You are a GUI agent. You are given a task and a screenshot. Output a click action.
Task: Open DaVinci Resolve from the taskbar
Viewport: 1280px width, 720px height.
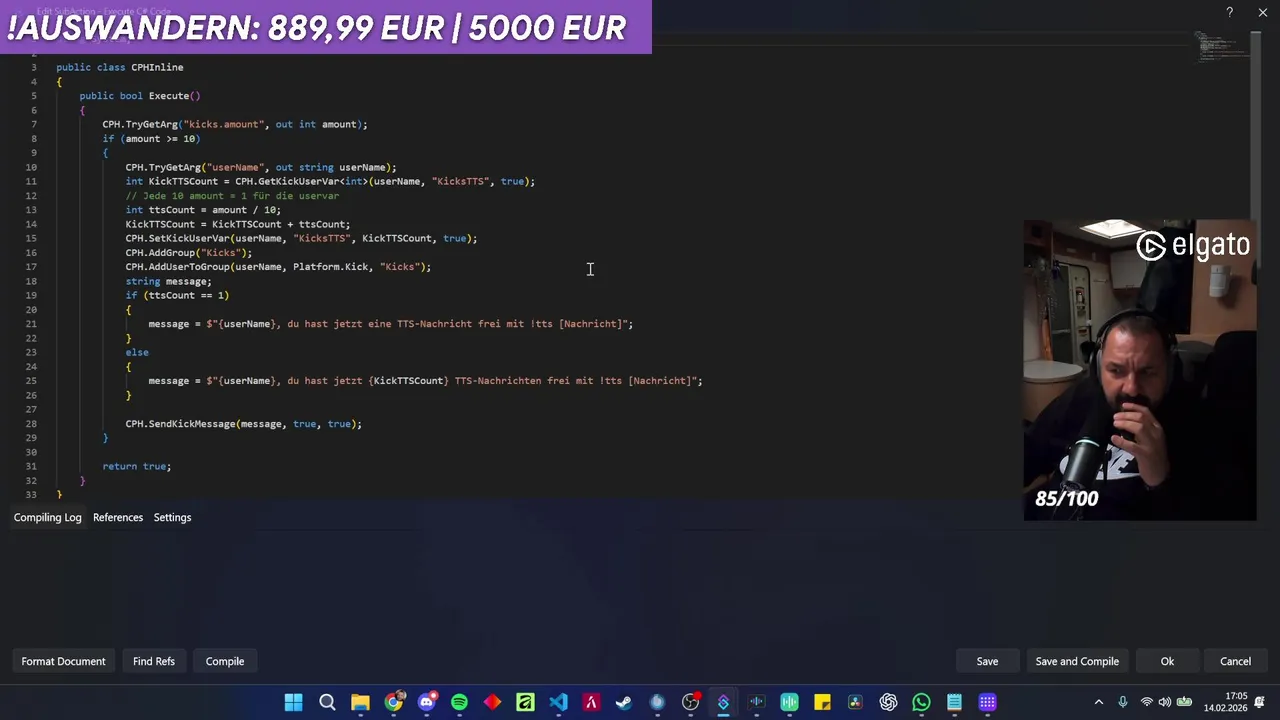[855, 702]
